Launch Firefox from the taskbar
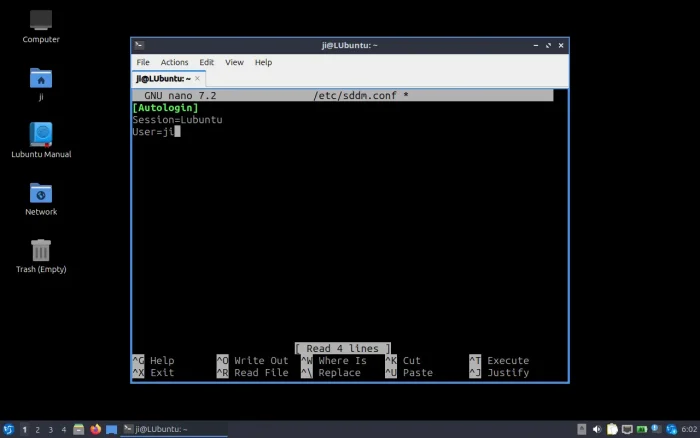 pos(96,429)
